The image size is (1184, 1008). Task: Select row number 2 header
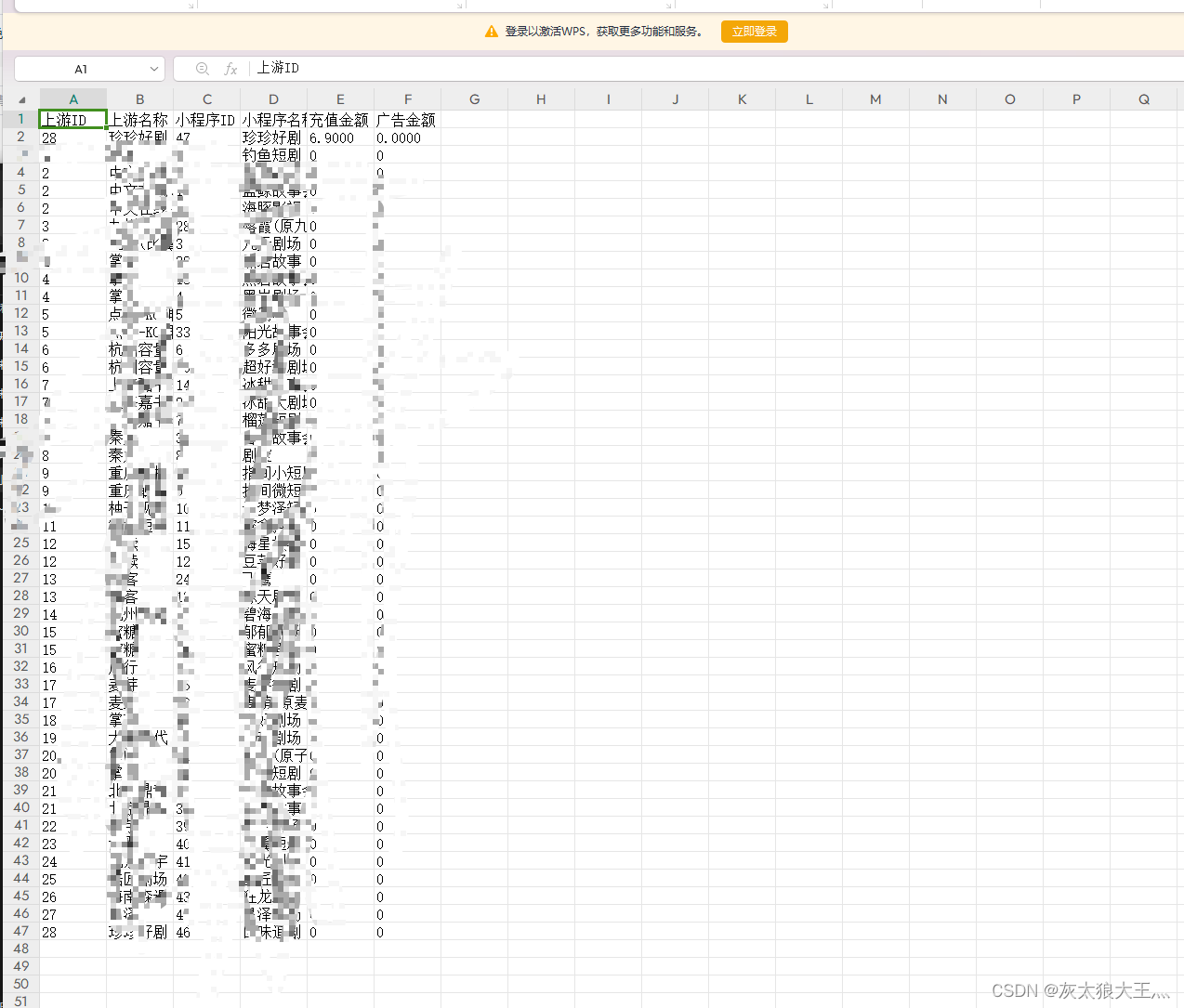tap(20, 137)
